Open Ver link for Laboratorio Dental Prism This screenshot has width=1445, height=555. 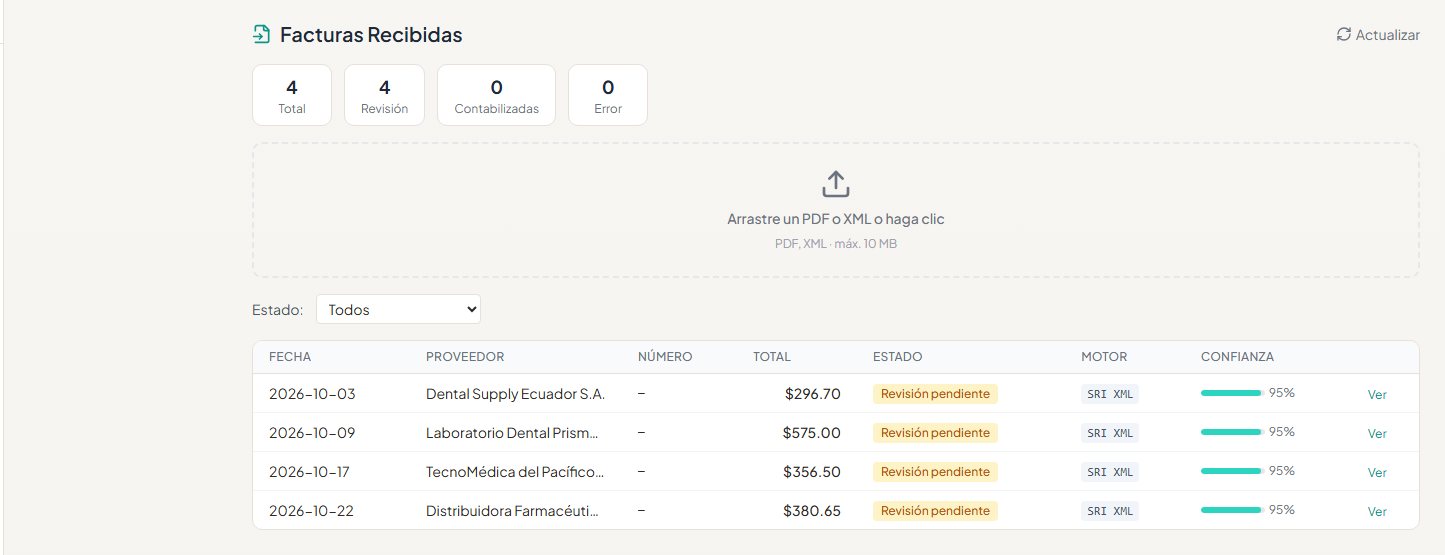[1377, 433]
